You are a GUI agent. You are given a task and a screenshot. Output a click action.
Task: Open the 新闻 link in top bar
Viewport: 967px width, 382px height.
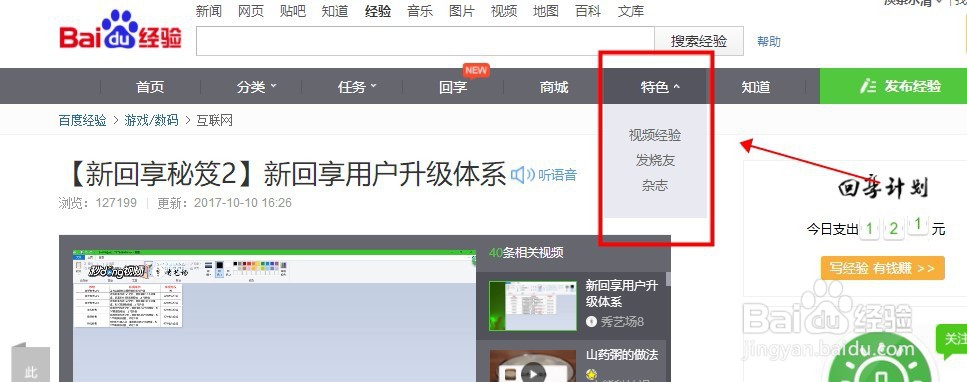[x=208, y=10]
